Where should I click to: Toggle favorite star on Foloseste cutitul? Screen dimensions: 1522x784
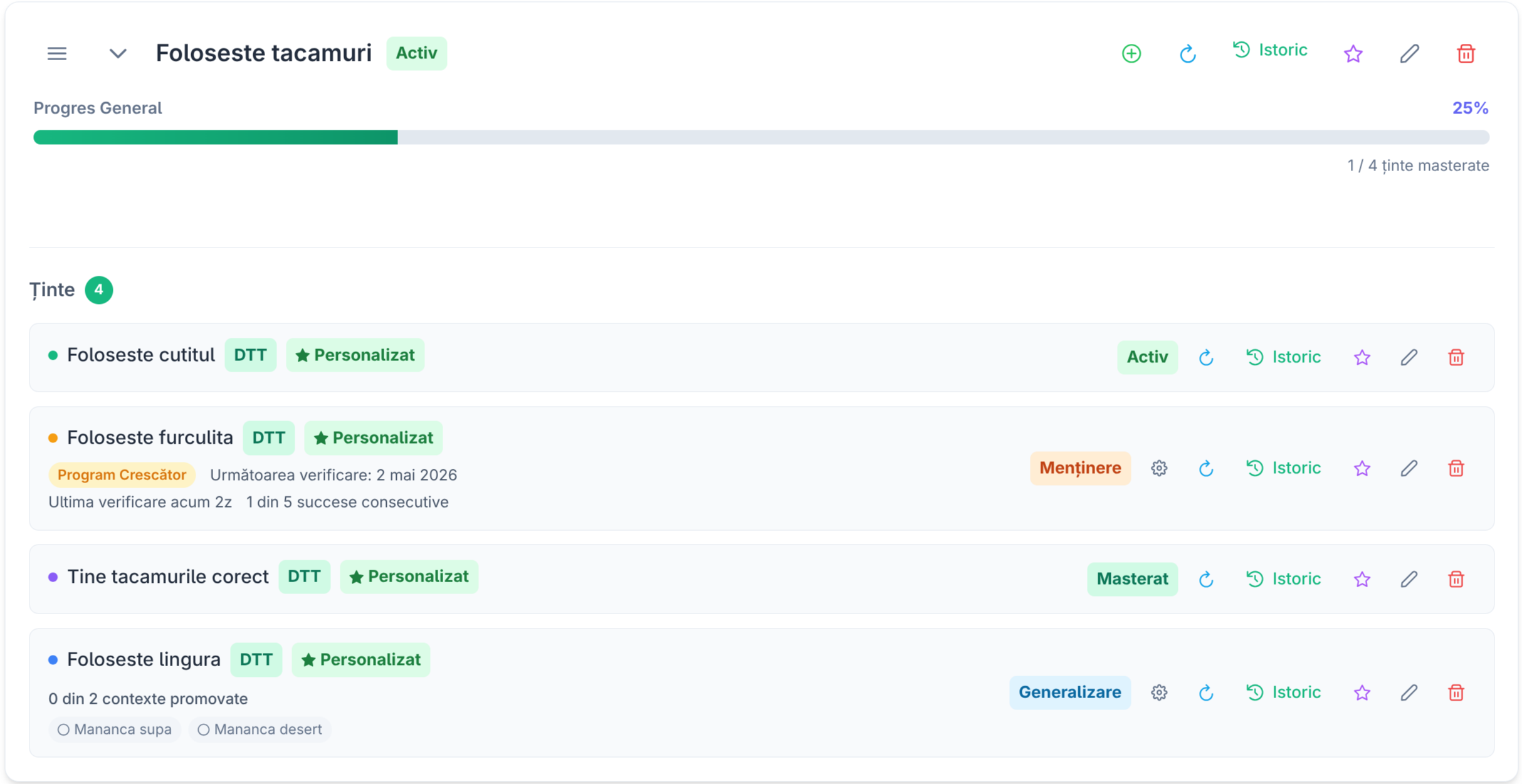1362,357
